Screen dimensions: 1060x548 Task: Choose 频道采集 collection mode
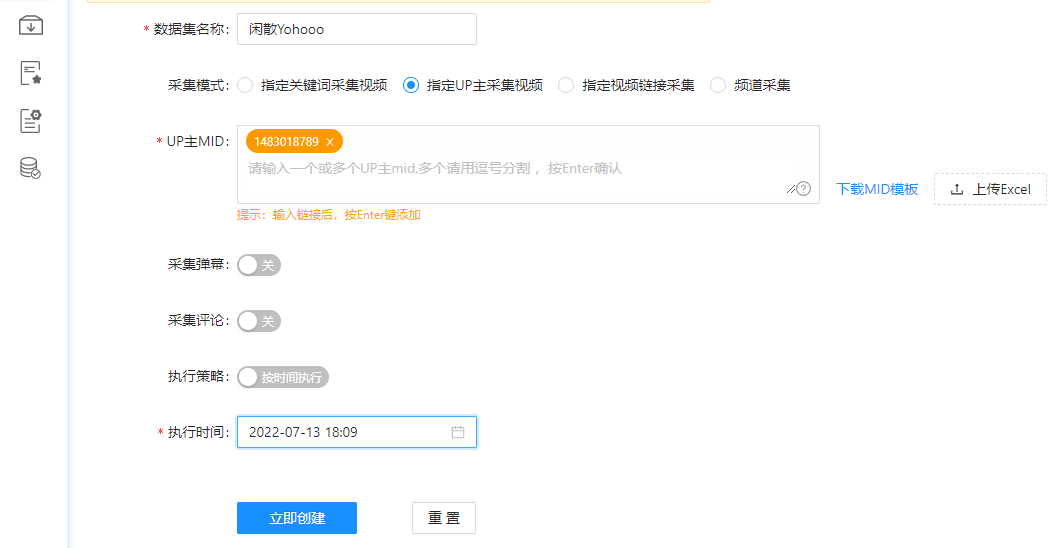[x=718, y=85]
